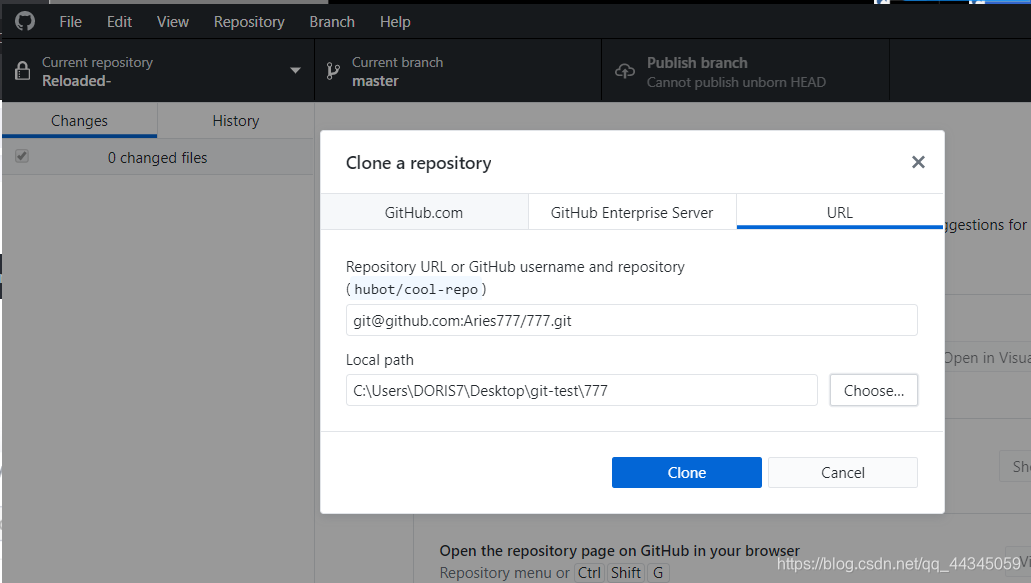Switch to the Changes tab
Image resolution: width=1031 pixels, height=583 pixels.
(80, 121)
